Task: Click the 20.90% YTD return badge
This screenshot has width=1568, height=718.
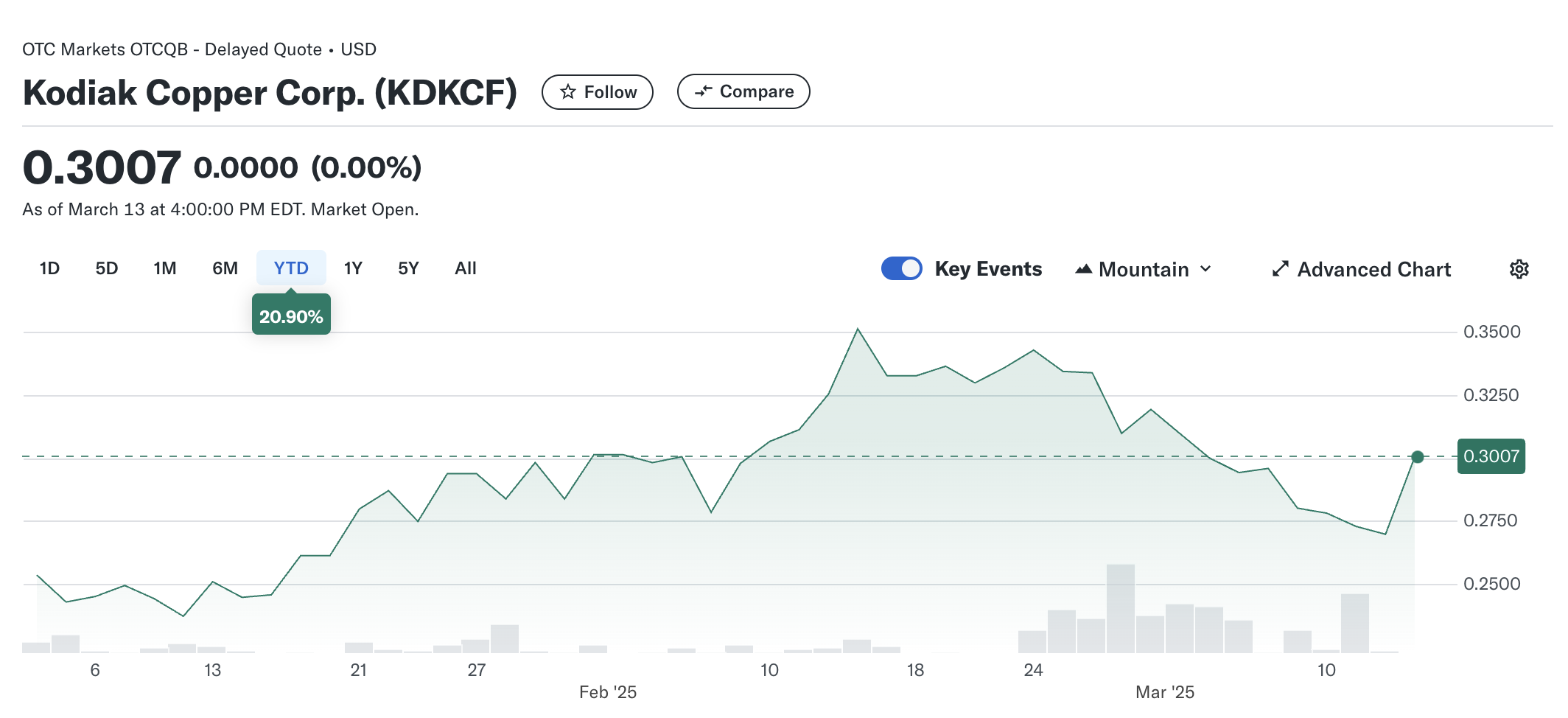Action: click(291, 316)
